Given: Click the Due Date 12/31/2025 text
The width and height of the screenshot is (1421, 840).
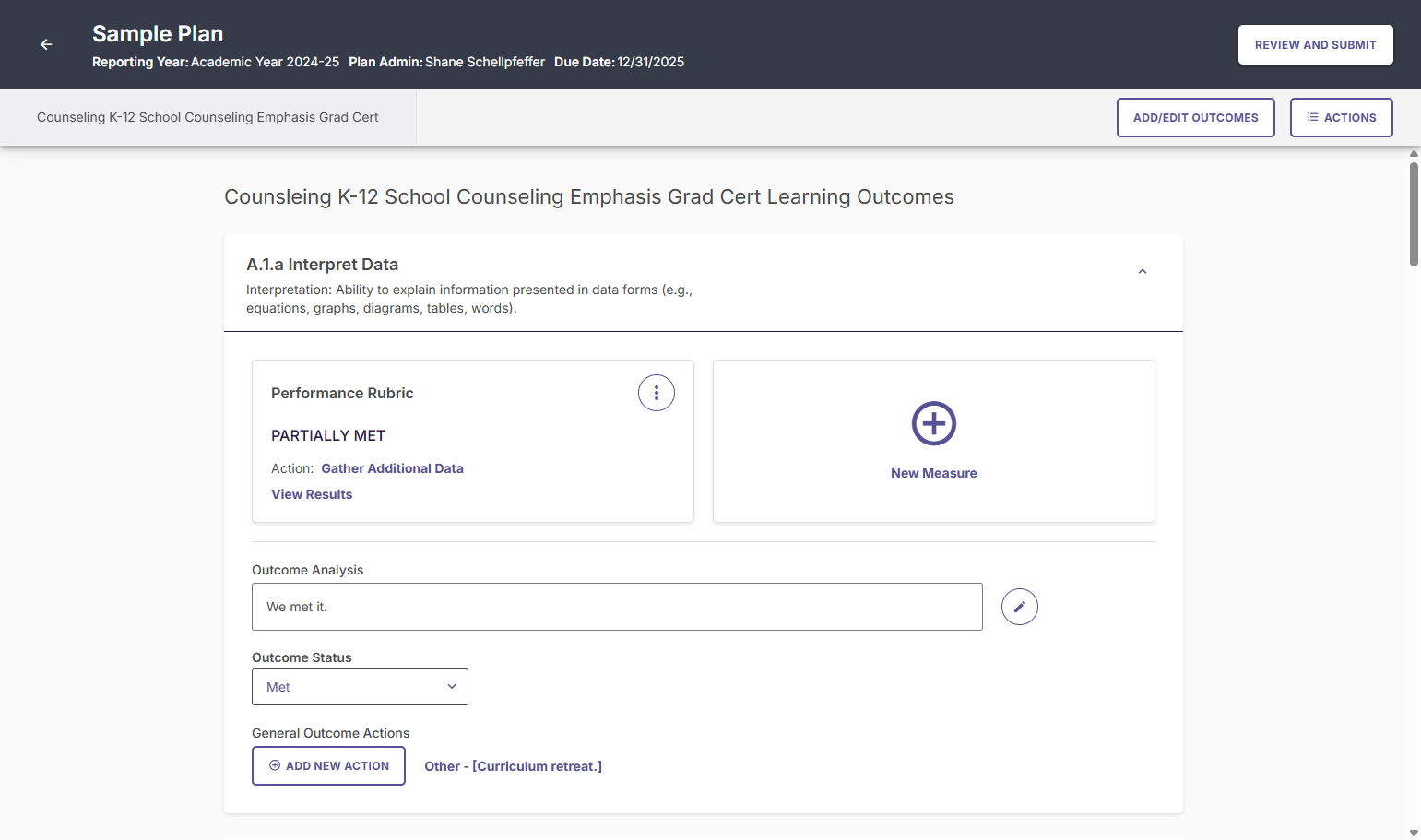Looking at the screenshot, I should 619,62.
